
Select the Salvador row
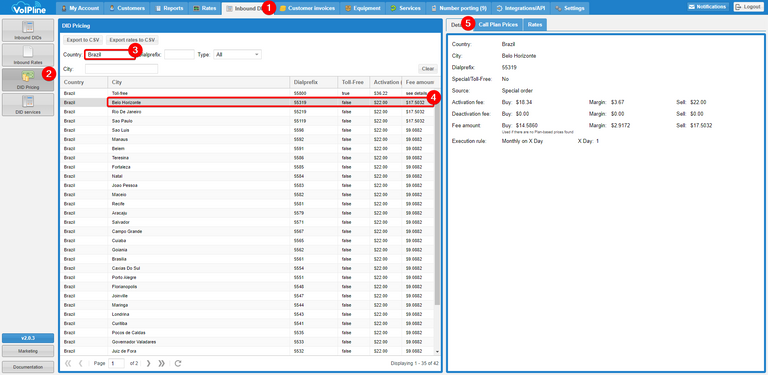[x=247, y=222]
